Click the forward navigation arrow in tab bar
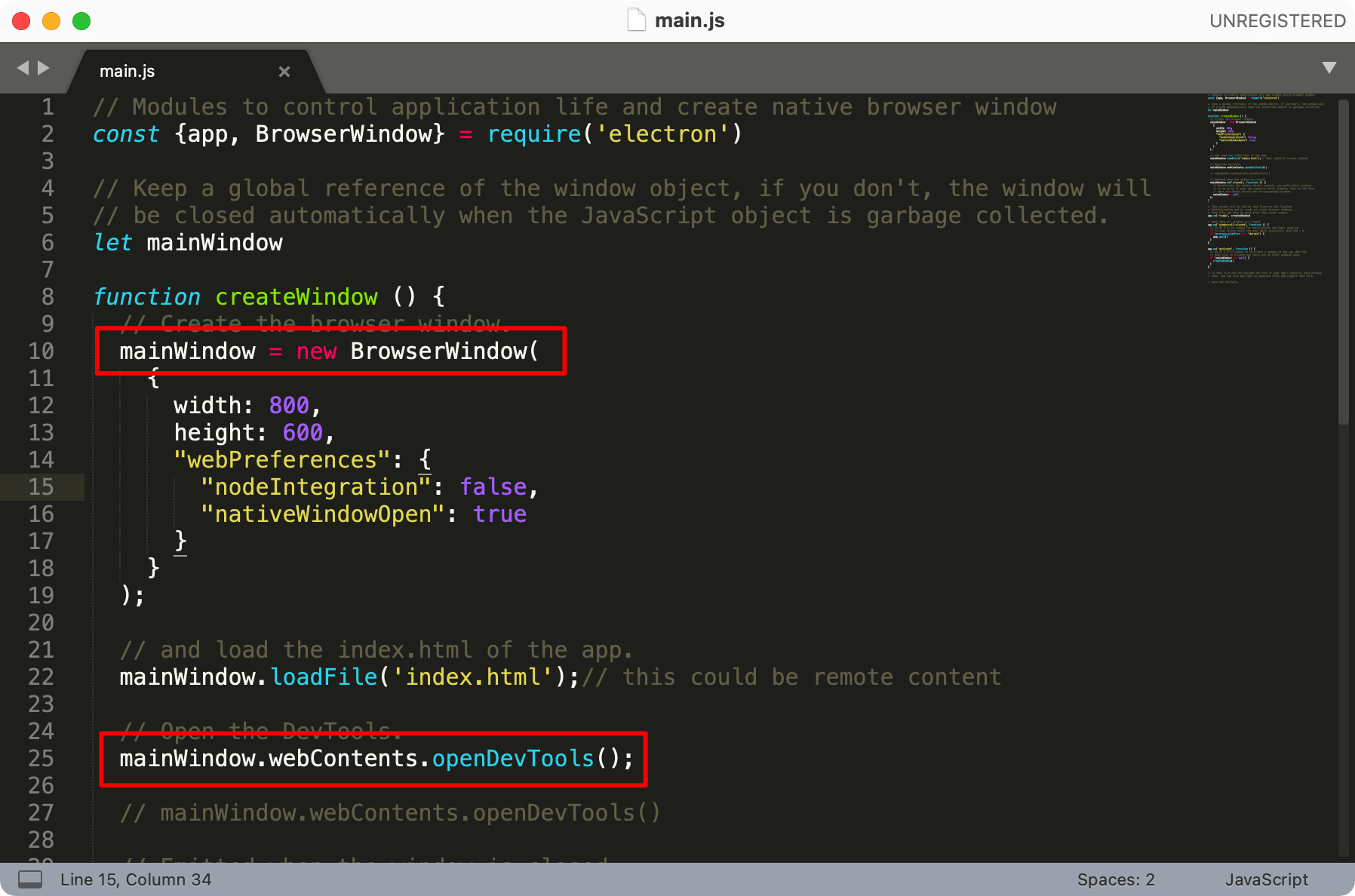 point(44,69)
